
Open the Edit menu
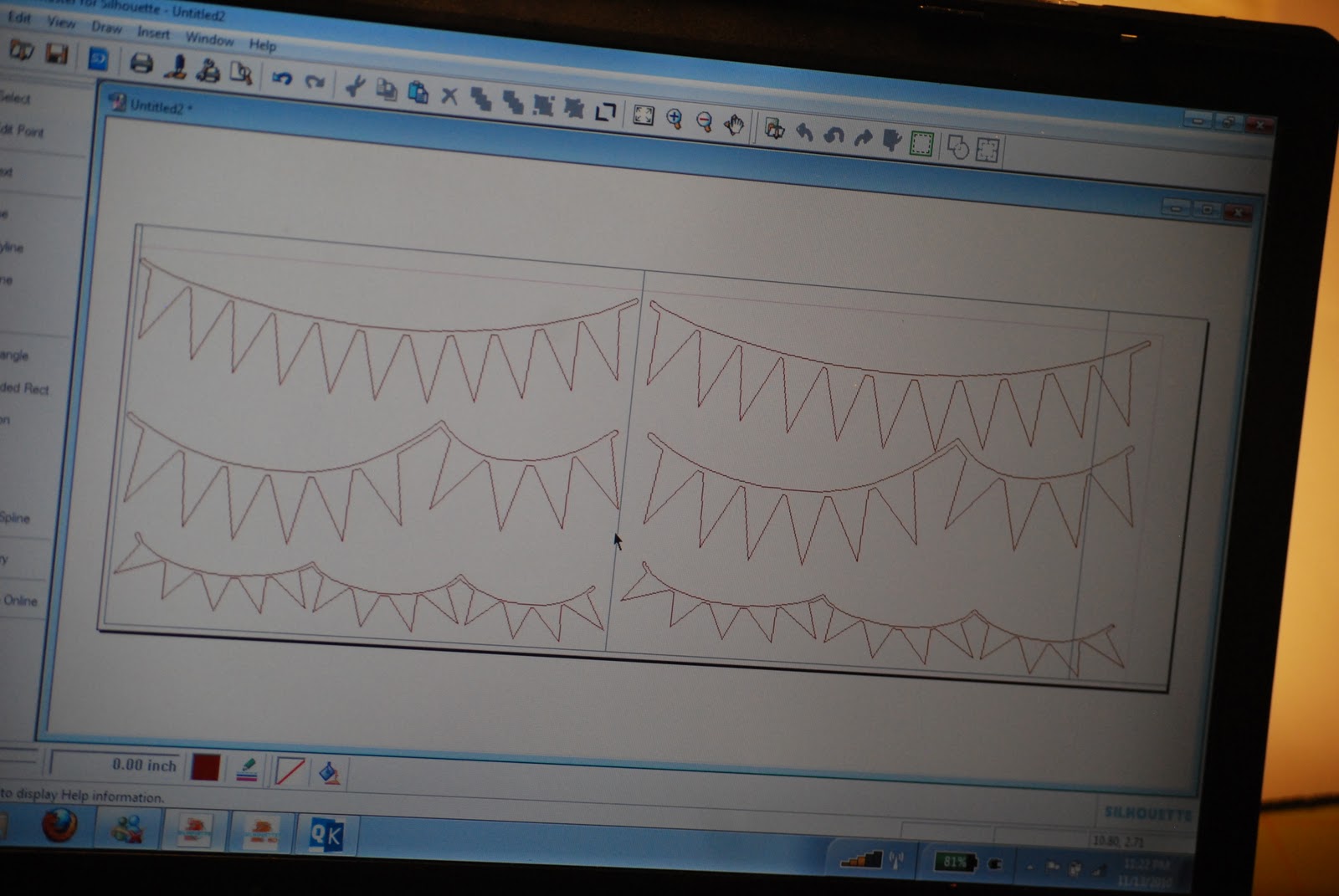[18, 18]
